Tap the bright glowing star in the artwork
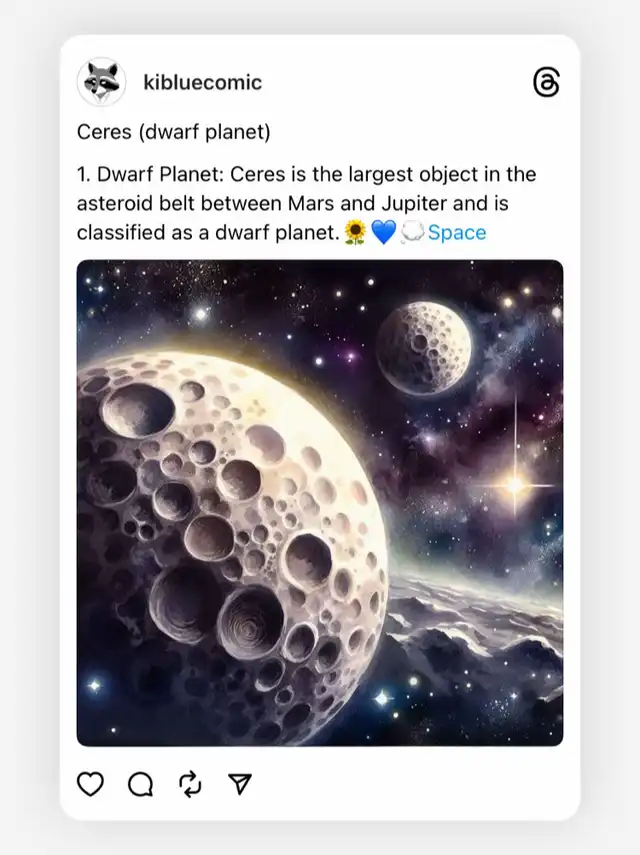Viewport: 640px width, 855px height. pyautogui.click(x=514, y=485)
